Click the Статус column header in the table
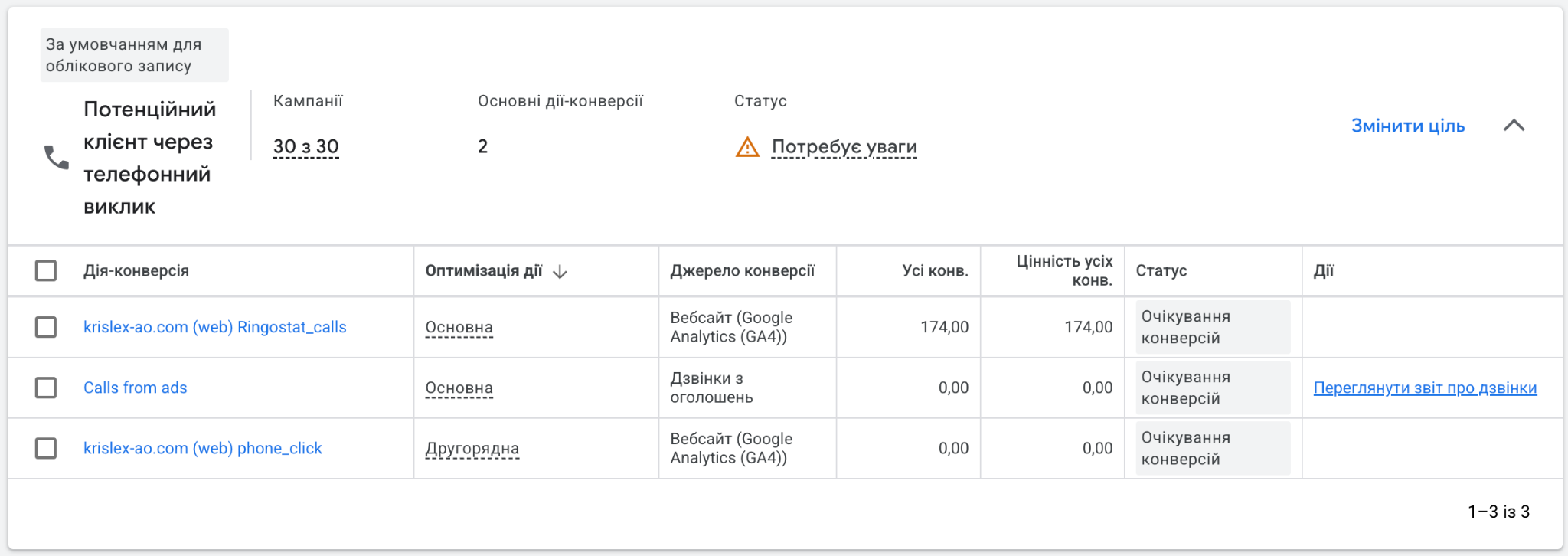The image size is (1568, 556). tap(1161, 270)
